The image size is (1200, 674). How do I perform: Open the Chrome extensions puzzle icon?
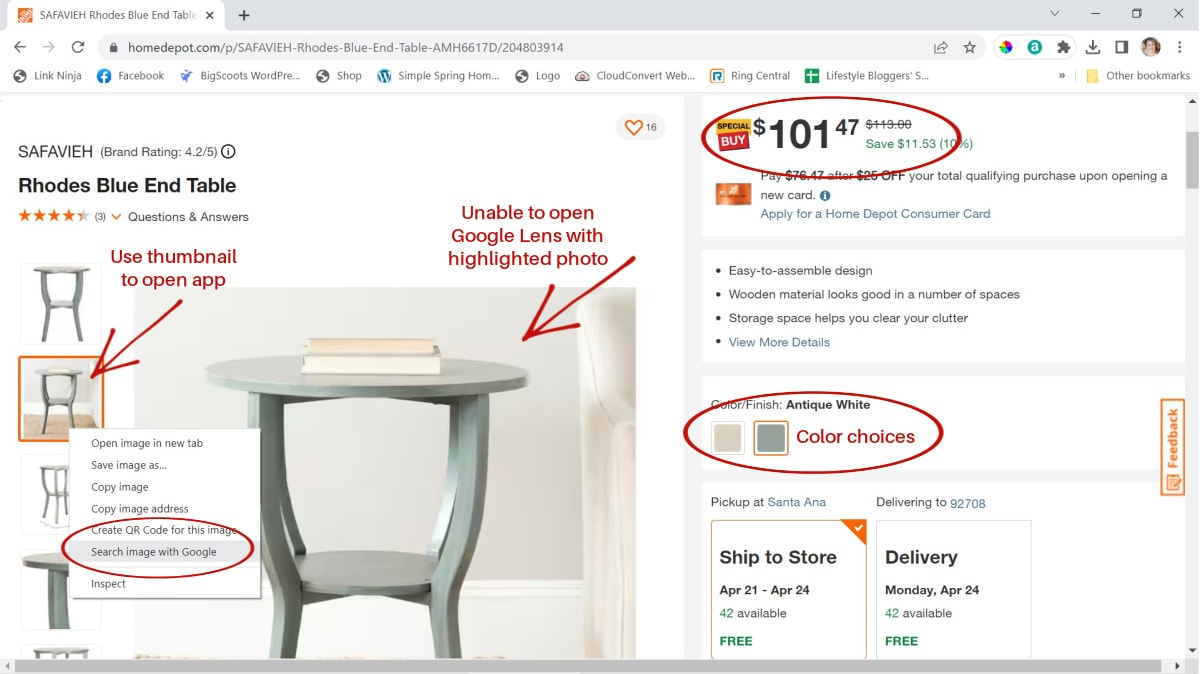pos(1063,47)
